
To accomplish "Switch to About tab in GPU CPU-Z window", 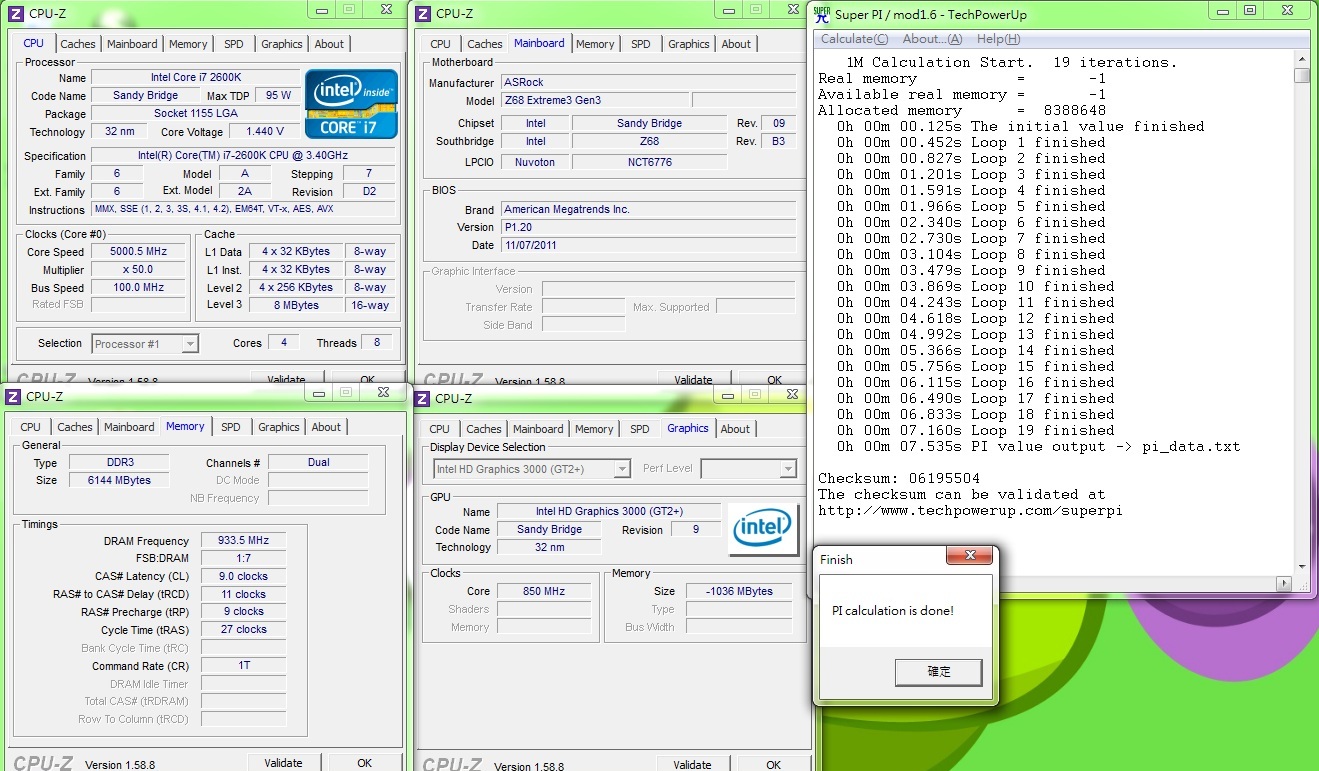I will pyautogui.click(x=735, y=429).
